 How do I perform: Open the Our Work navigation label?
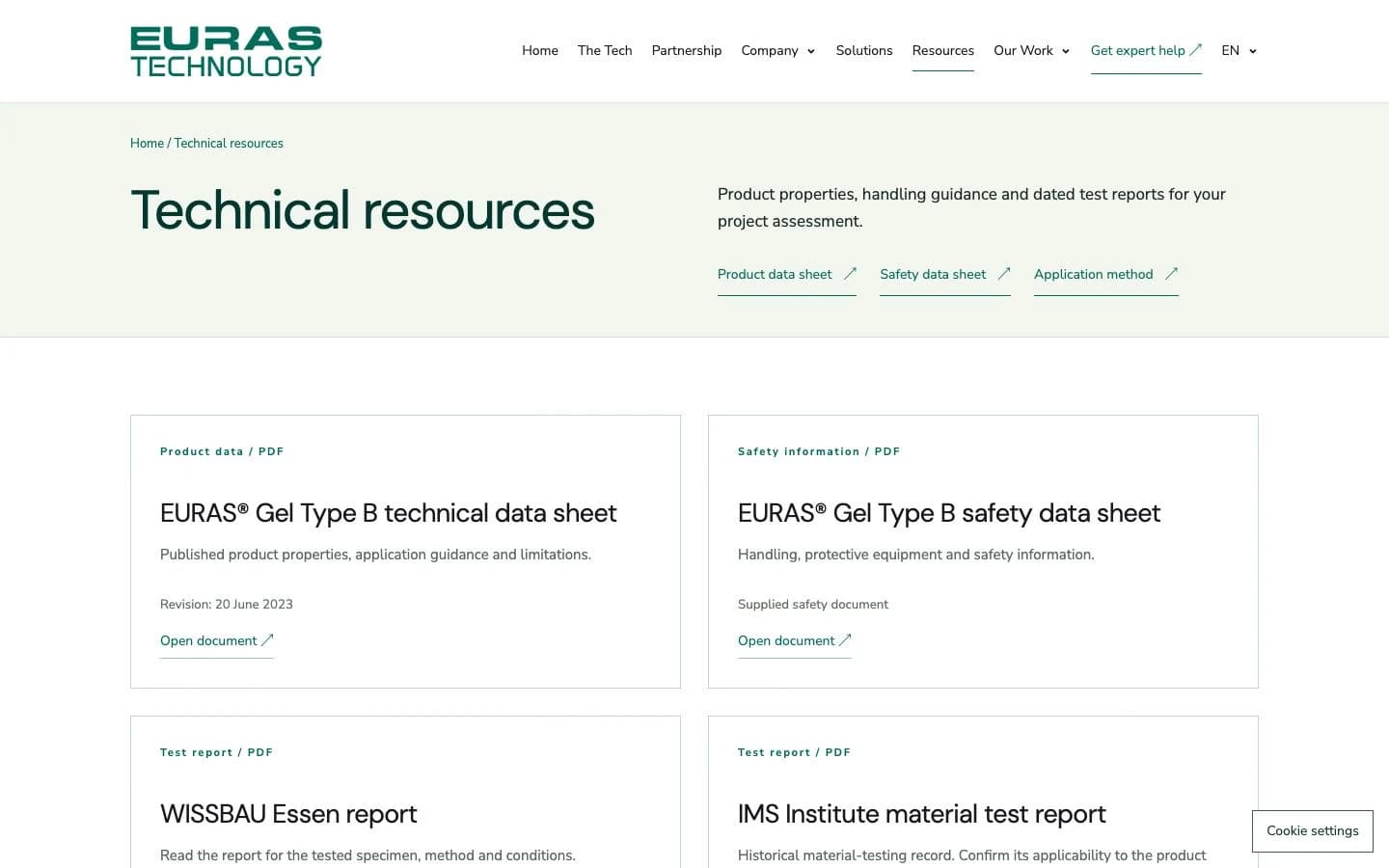tap(1023, 50)
